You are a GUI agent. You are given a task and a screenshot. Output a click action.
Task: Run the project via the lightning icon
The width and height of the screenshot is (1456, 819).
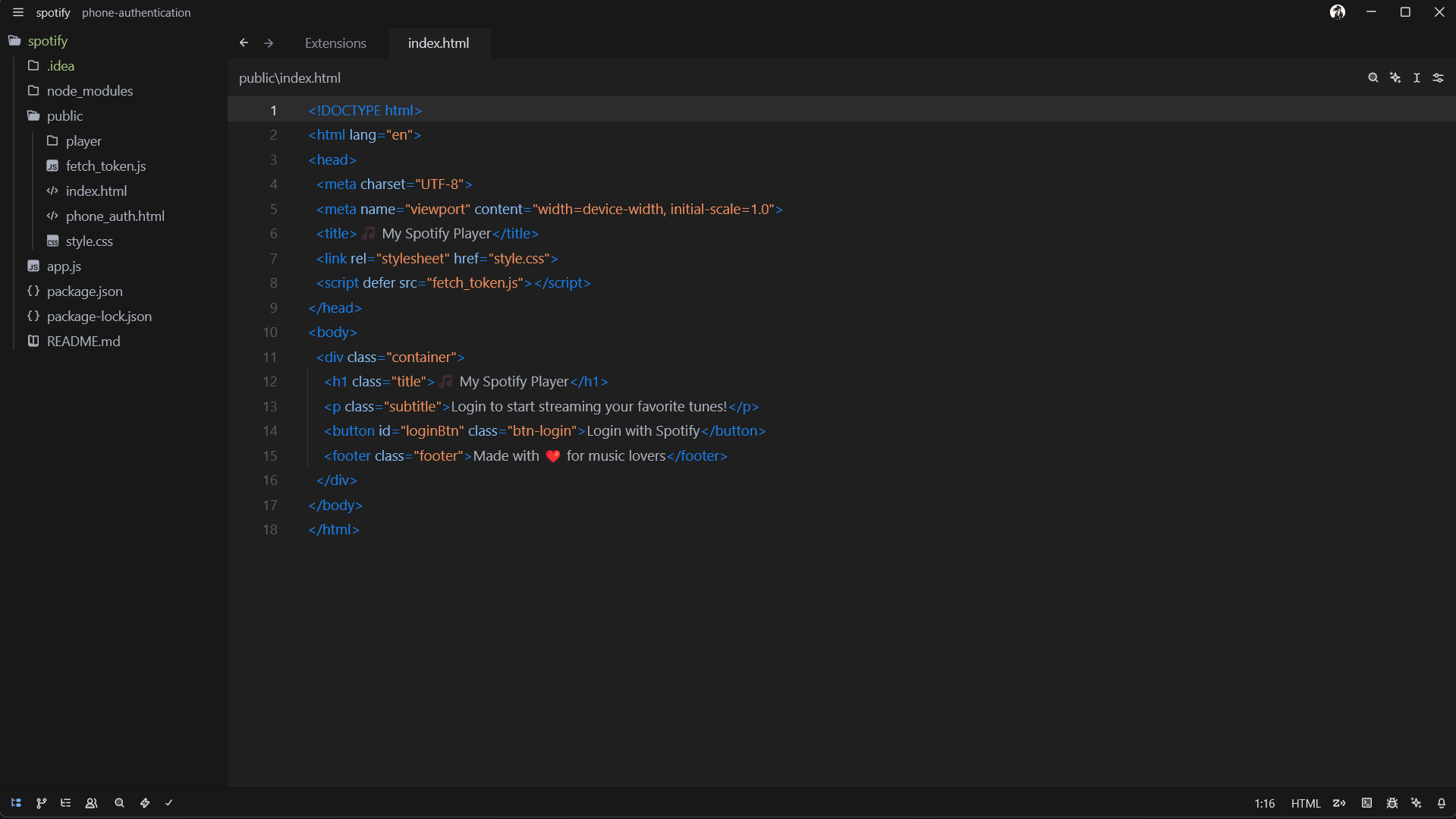point(144,803)
